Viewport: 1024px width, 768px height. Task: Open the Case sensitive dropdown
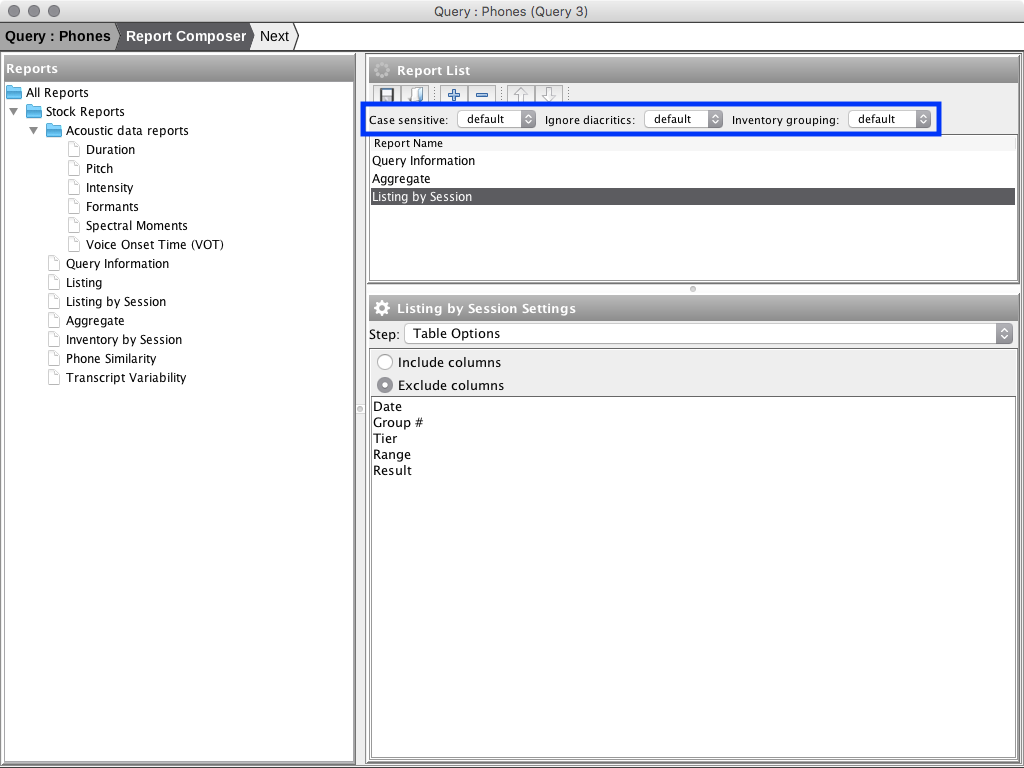coord(497,119)
